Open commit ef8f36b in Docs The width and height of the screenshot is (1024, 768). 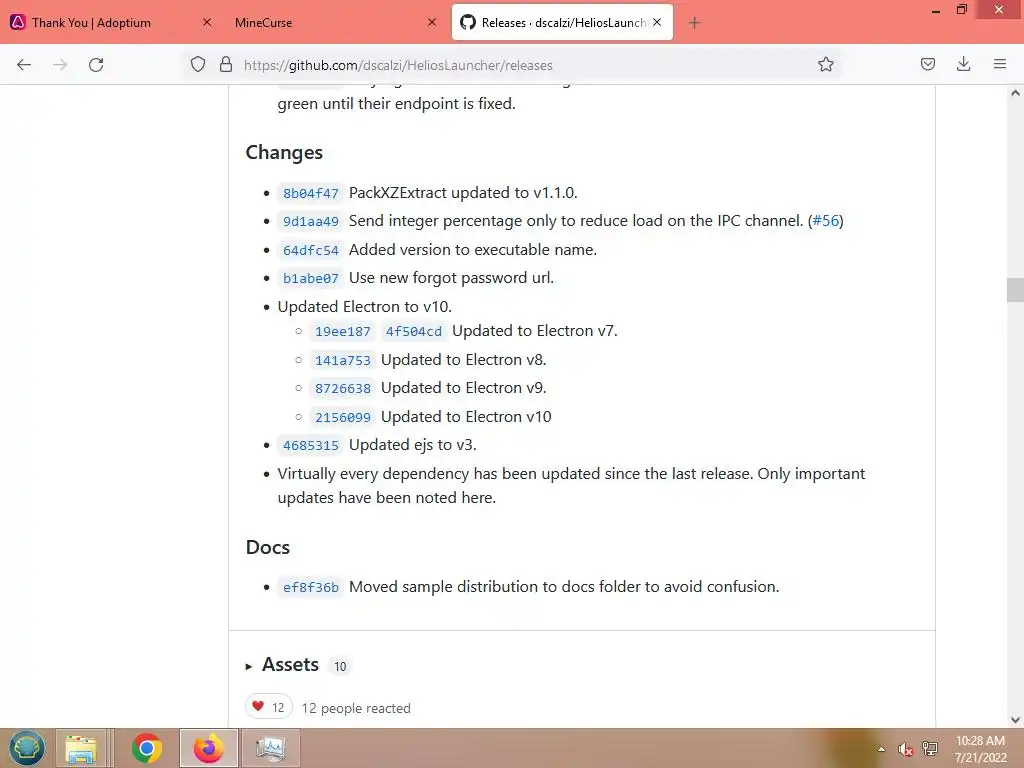(311, 587)
